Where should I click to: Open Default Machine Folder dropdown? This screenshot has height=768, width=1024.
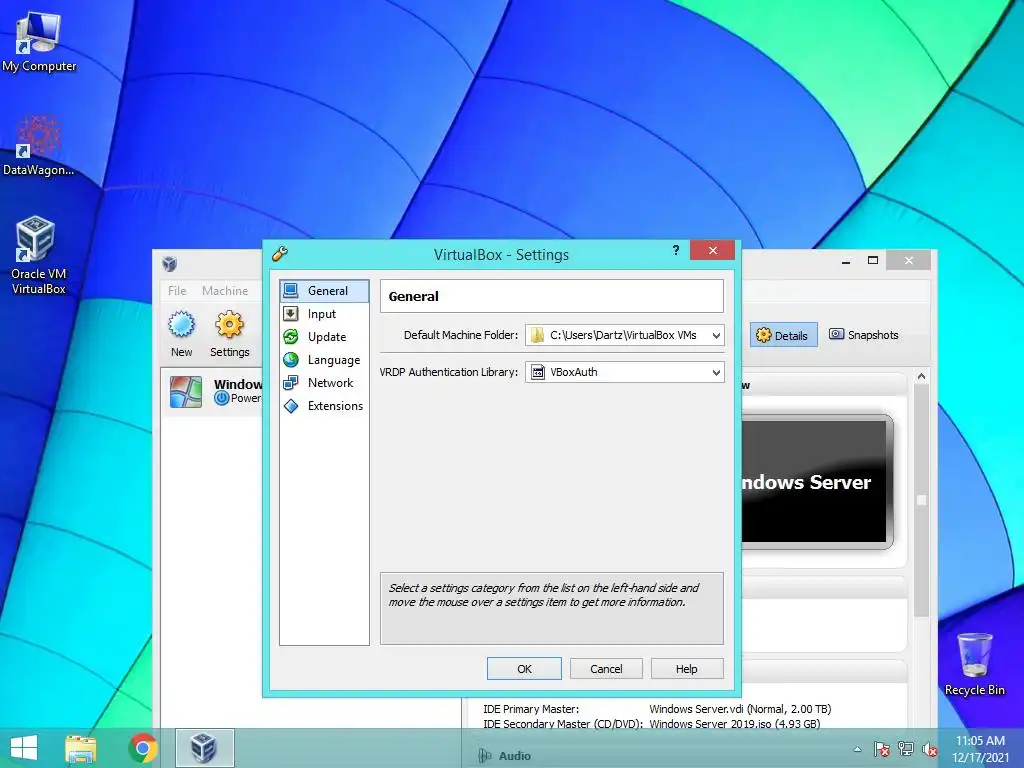point(625,335)
